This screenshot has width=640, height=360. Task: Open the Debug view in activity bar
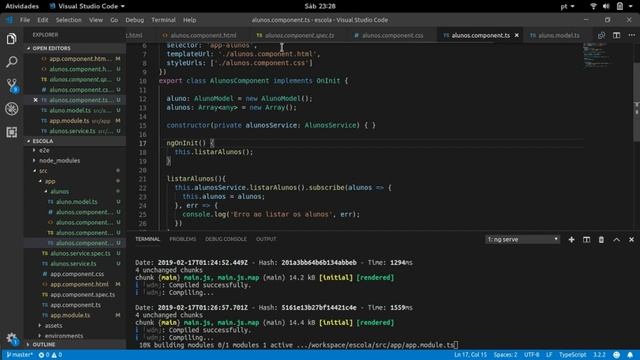11,109
